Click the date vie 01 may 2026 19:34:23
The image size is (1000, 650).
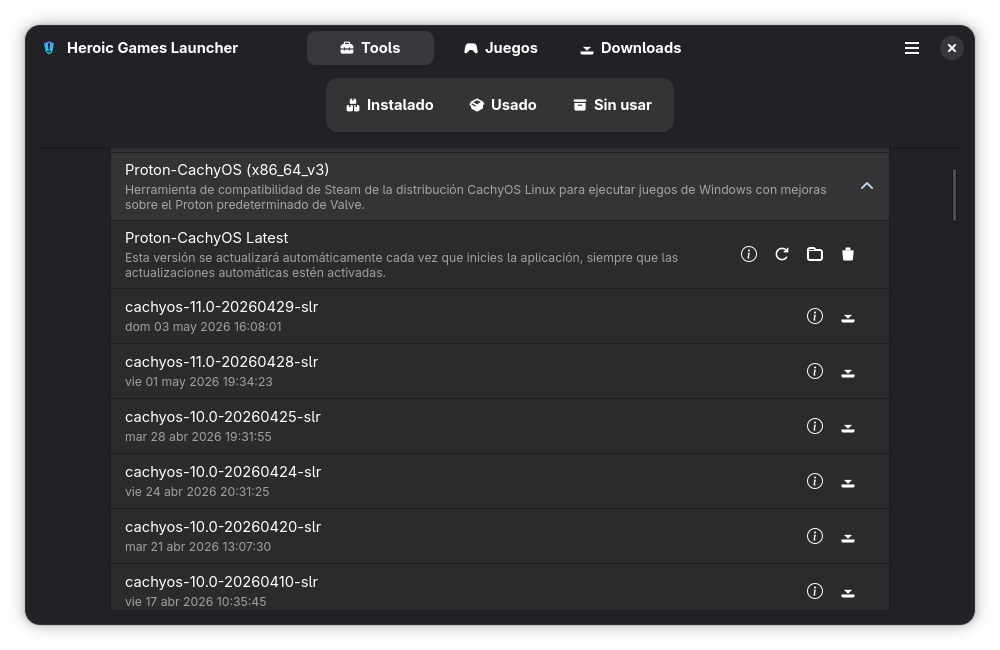point(198,381)
